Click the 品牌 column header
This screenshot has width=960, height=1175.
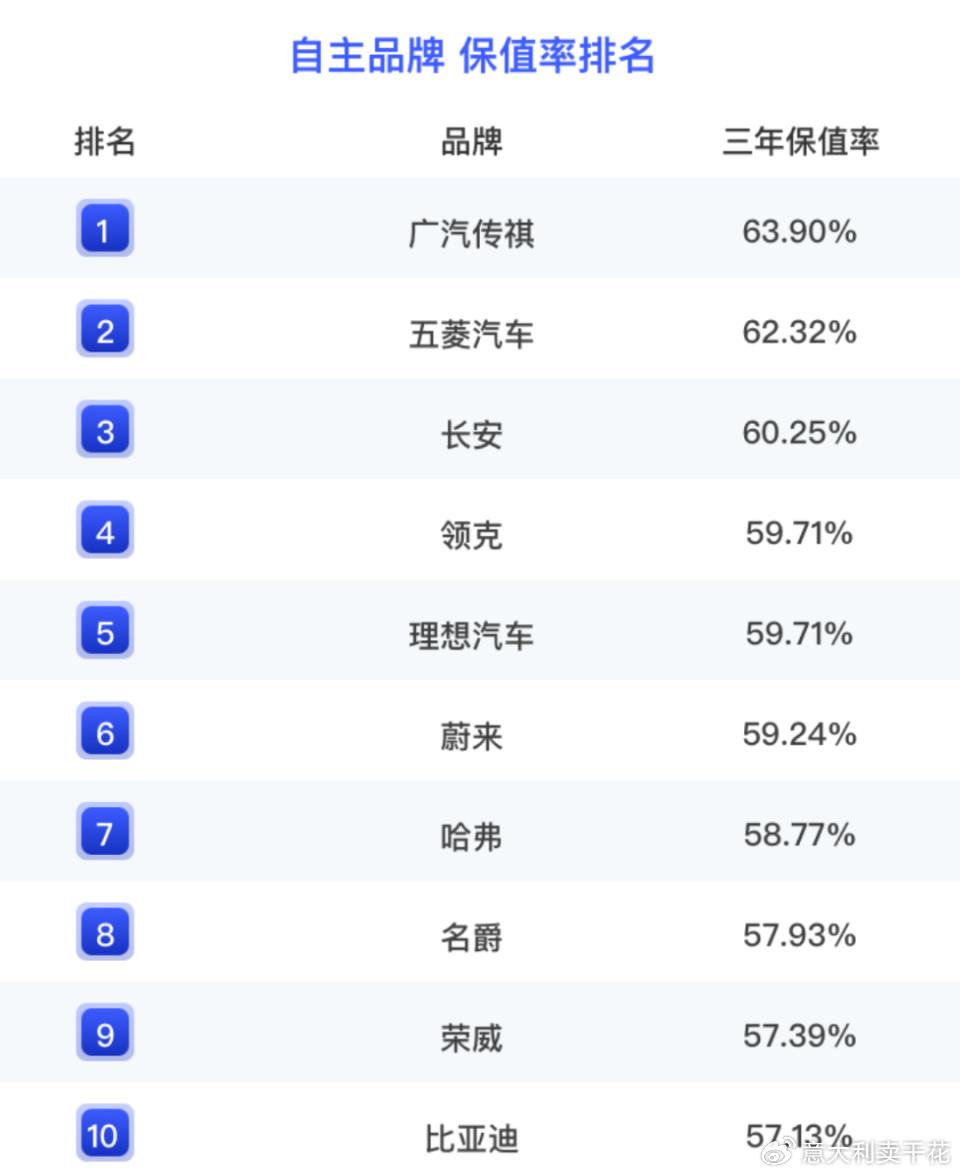471,141
